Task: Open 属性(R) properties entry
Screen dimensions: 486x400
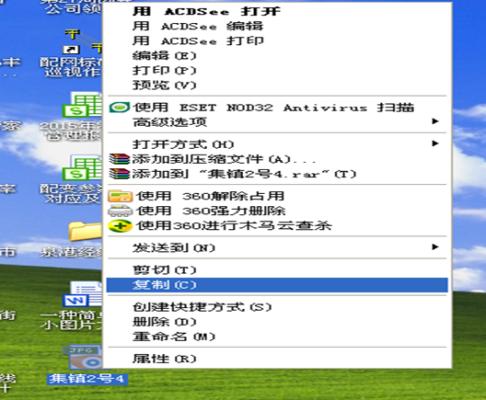Action: pyautogui.click(x=277, y=359)
